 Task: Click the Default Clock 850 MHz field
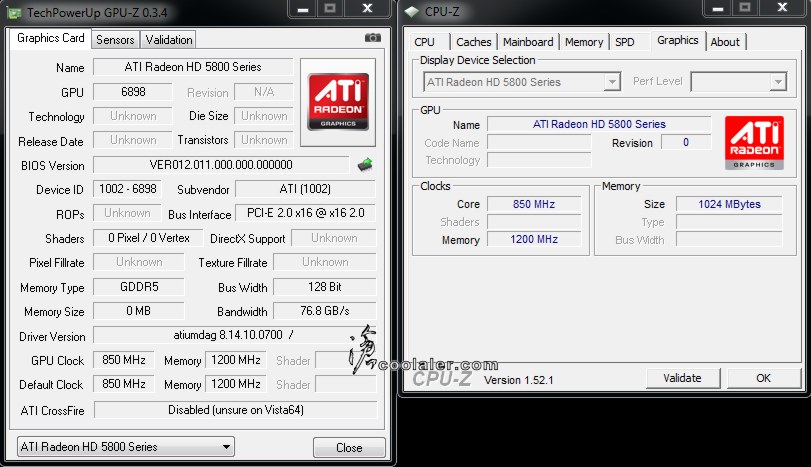(x=124, y=384)
